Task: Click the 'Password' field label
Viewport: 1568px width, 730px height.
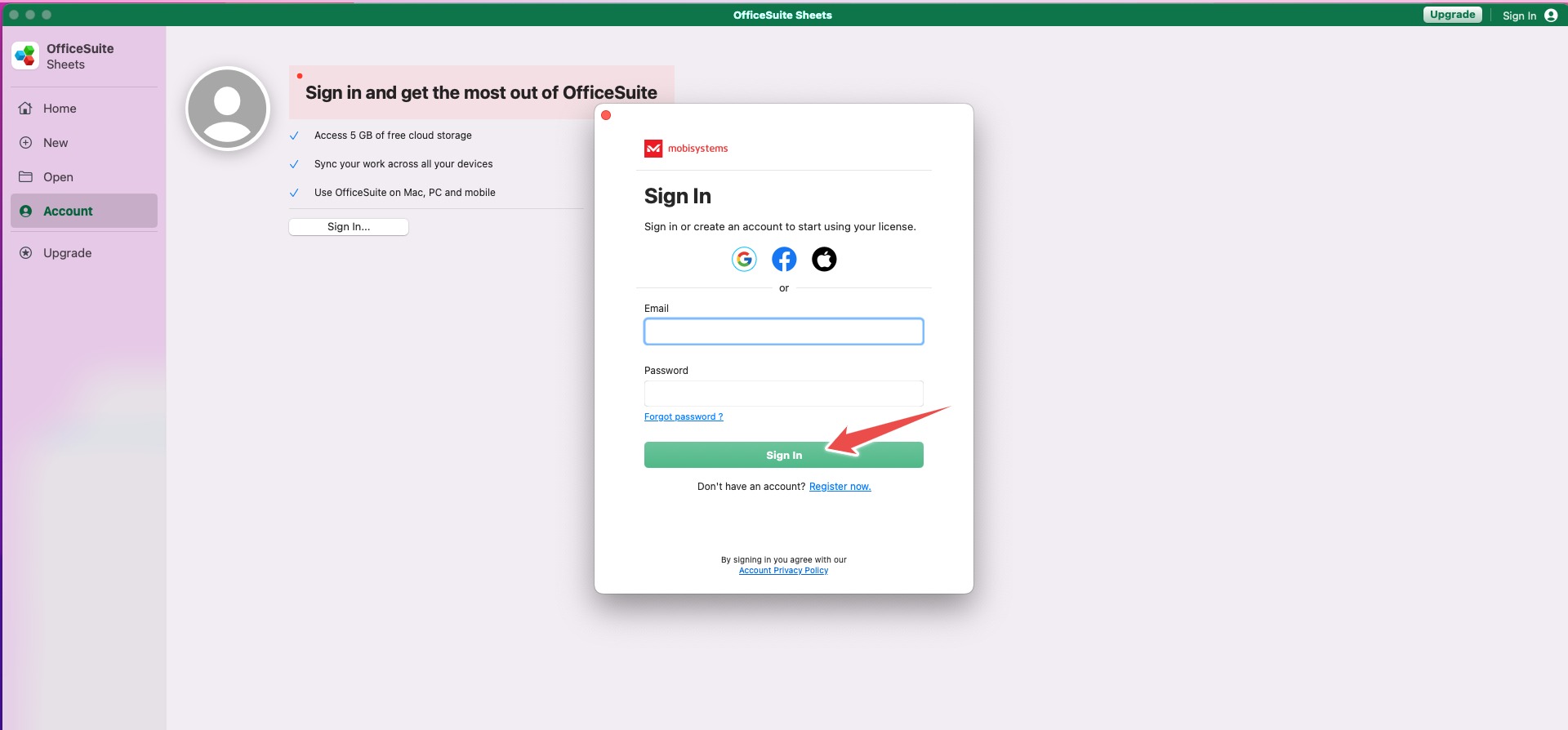Action: [666, 371]
